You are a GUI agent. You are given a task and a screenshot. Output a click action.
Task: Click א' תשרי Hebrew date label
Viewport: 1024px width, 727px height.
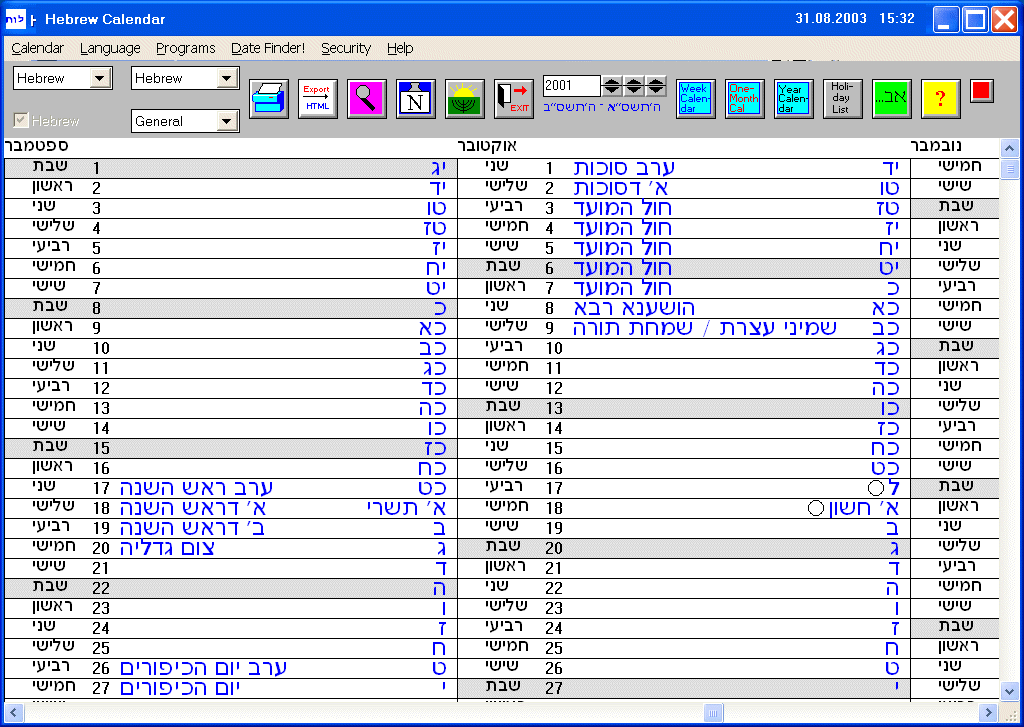[x=407, y=508]
